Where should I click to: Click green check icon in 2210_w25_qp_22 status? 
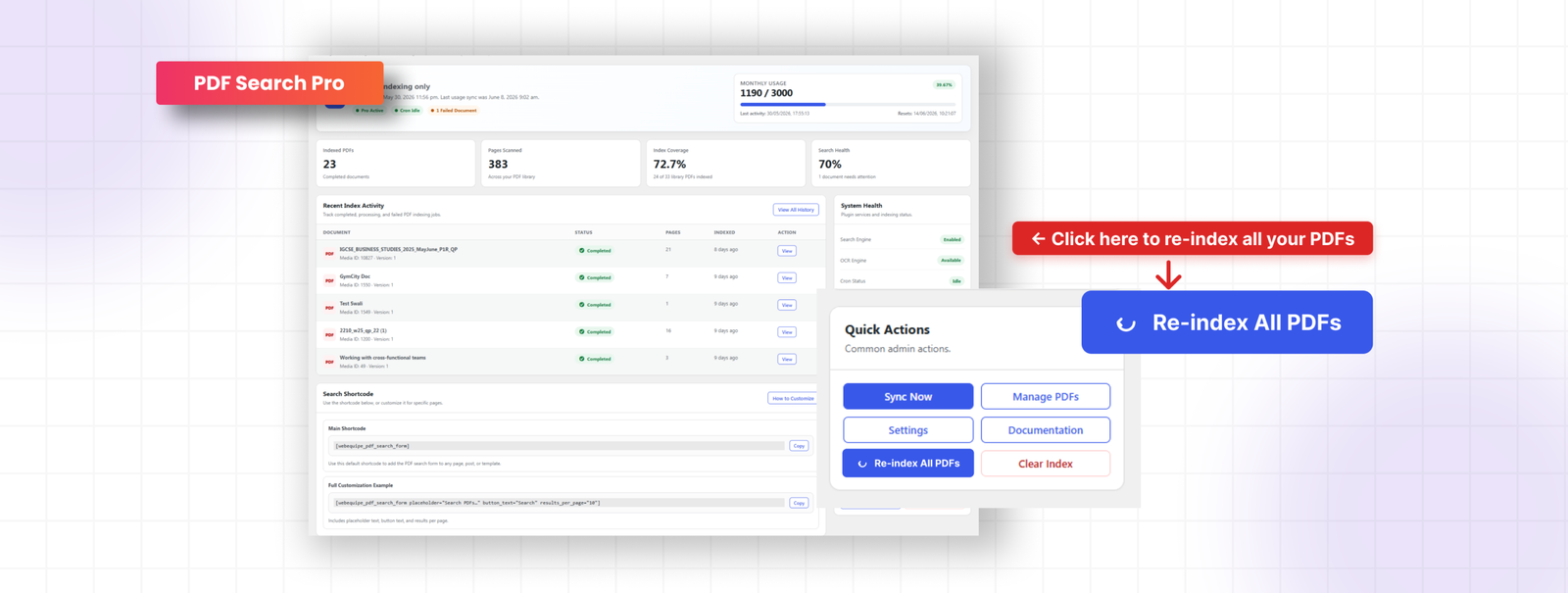(581, 331)
